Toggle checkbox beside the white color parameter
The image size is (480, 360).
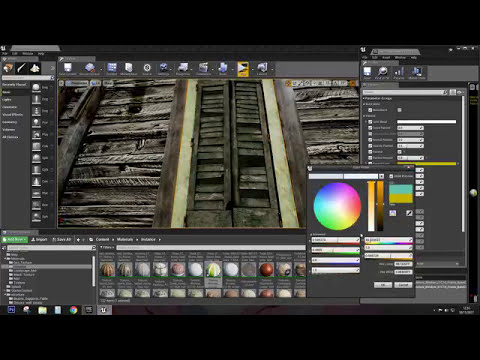370,122
